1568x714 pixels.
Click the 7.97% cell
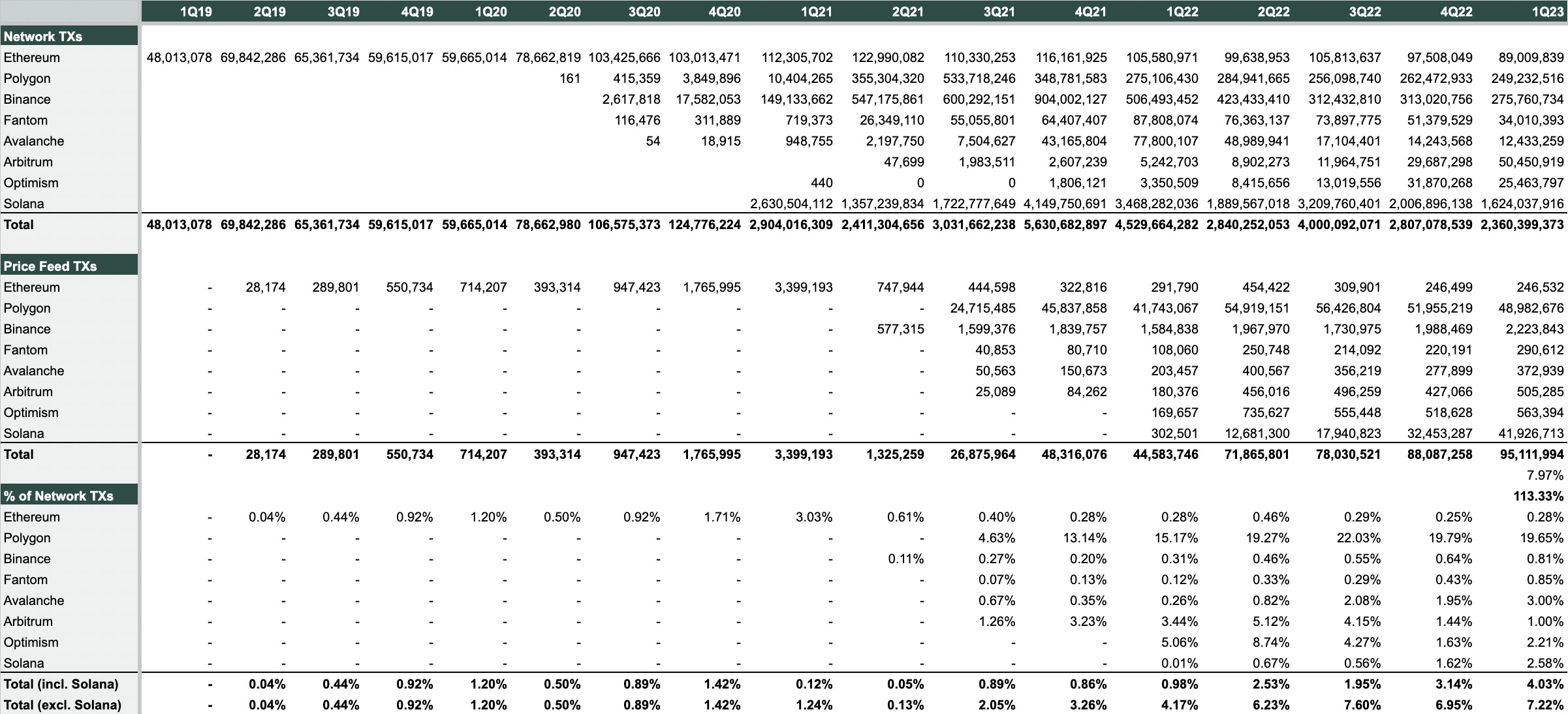coord(1545,475)
